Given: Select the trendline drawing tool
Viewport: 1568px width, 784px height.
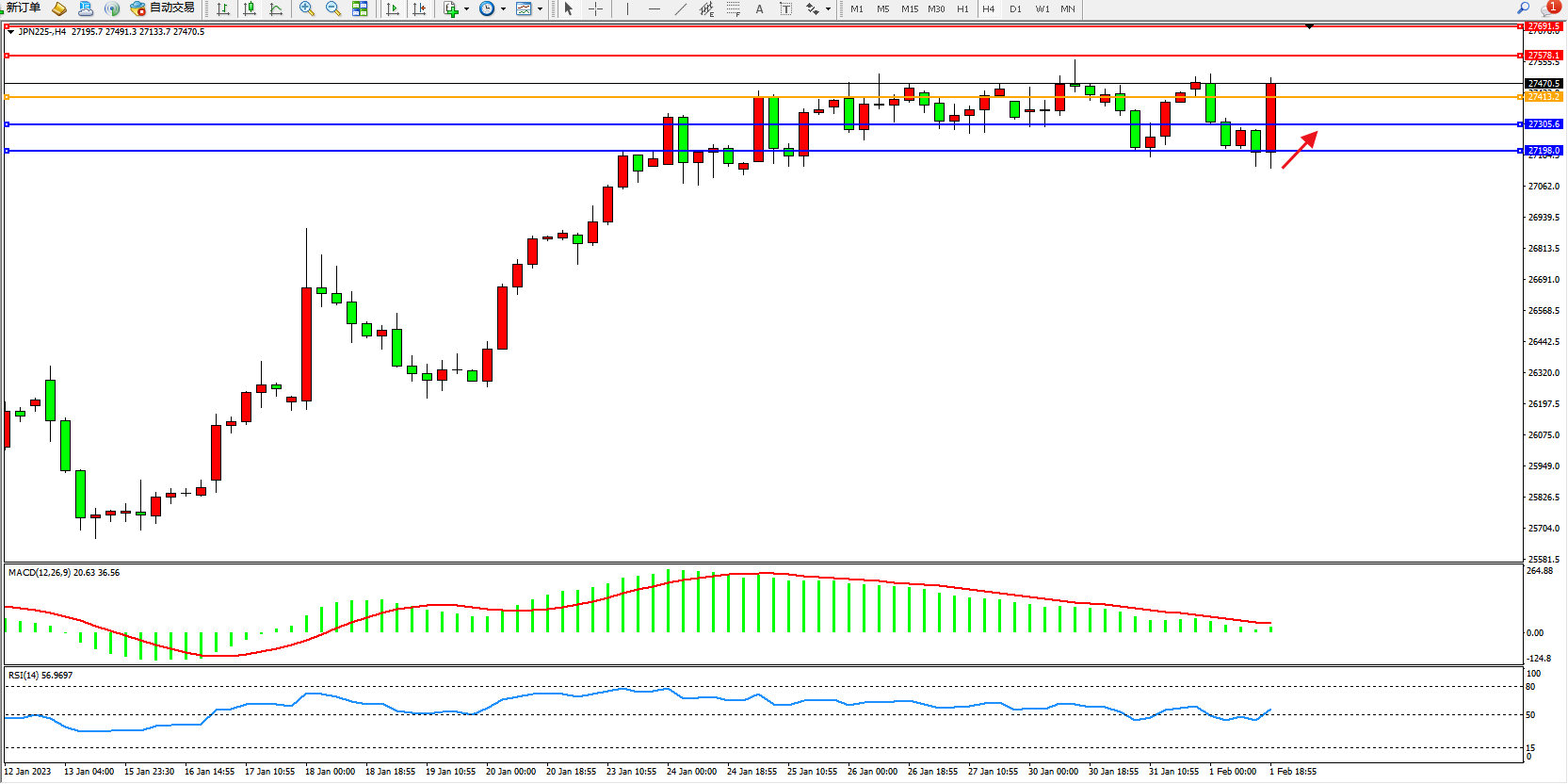Looking at the screenshot, I should tap(680, 8).
